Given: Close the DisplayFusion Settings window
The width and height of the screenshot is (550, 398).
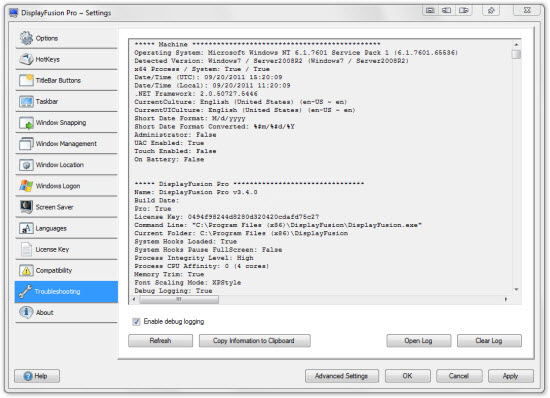Looking at the screenshot, I should click(527, 11).
